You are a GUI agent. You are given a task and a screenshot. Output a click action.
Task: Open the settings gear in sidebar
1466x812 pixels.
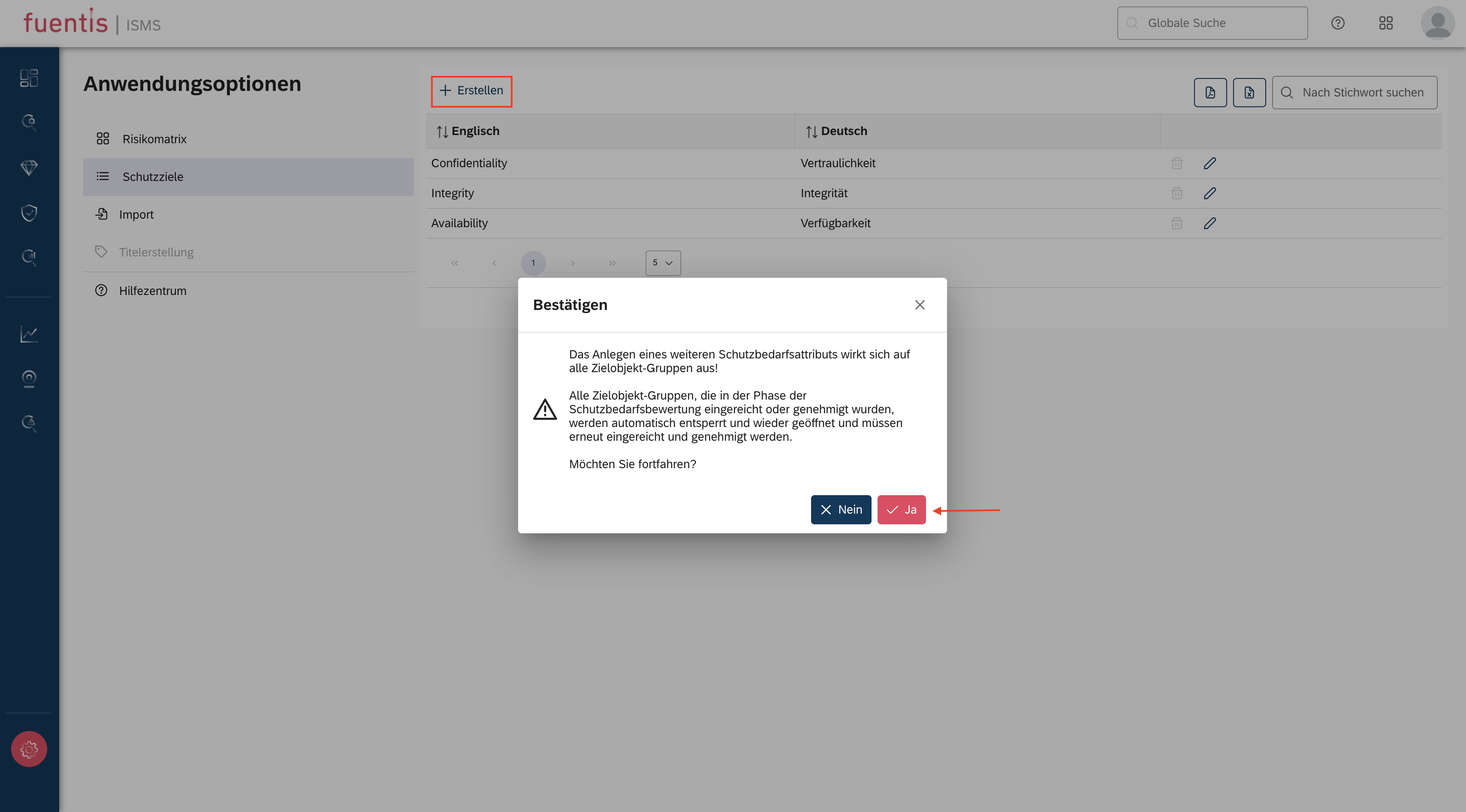[29, 749]
